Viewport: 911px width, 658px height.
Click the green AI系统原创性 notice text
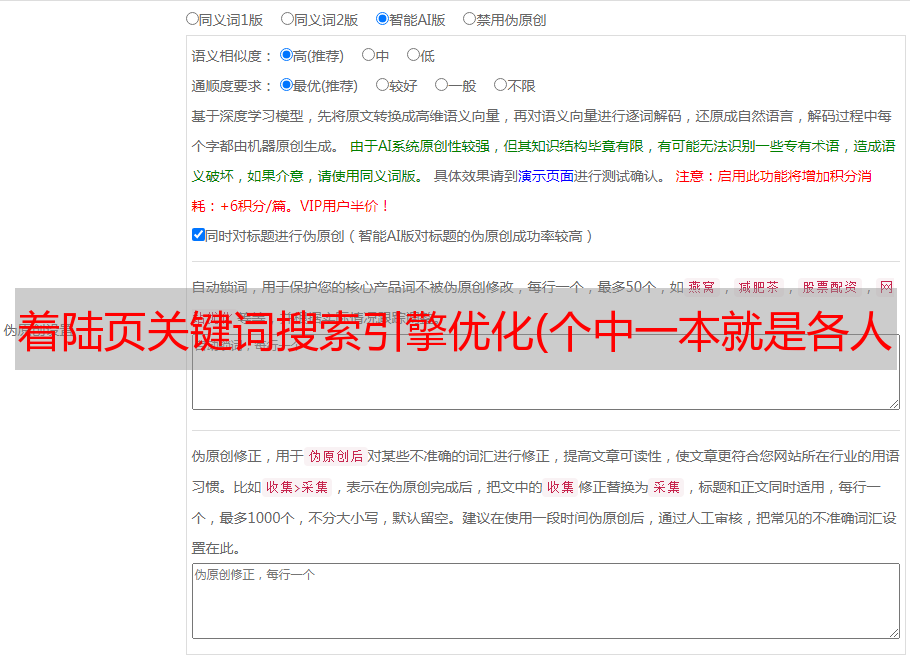coord(543,161)
